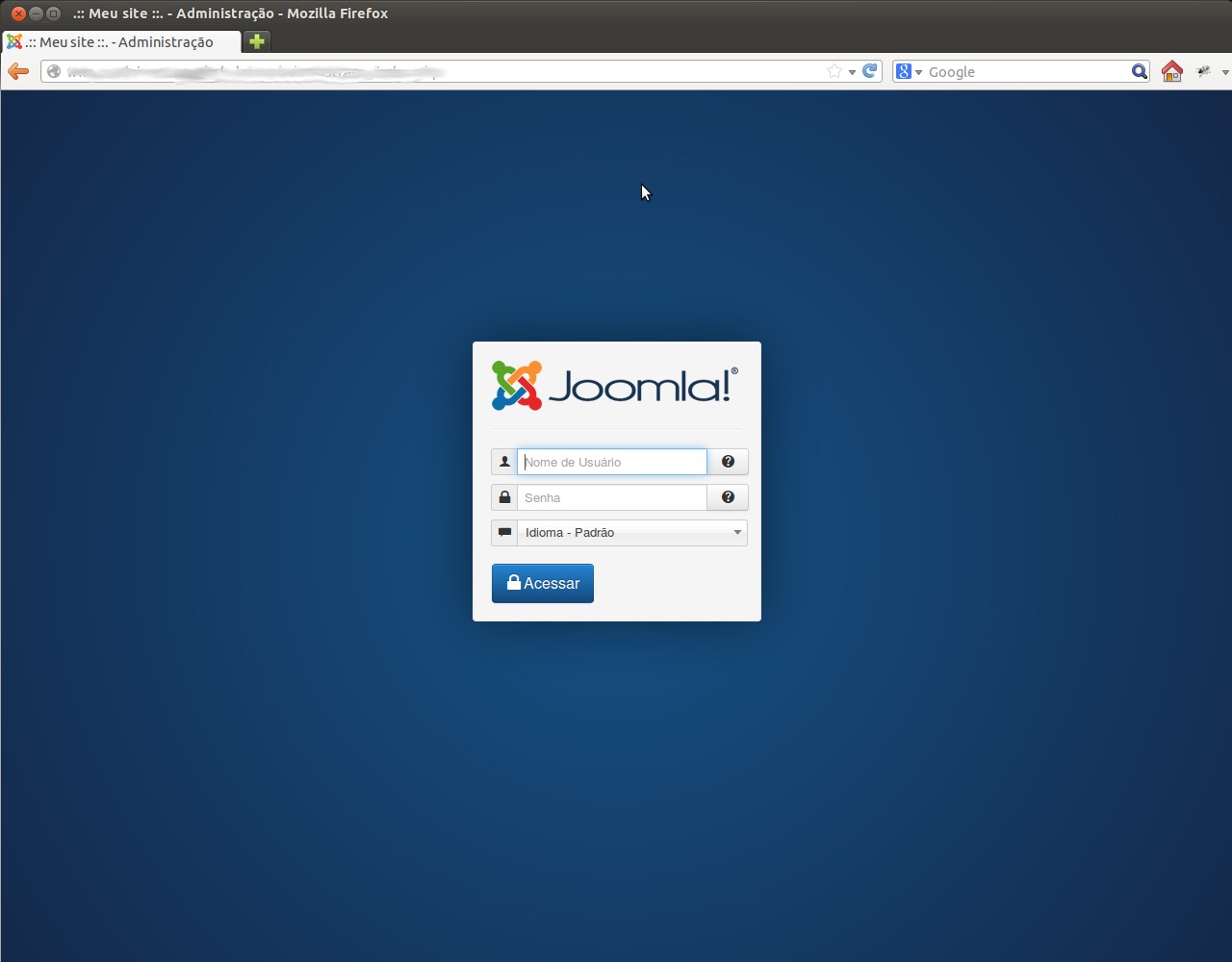Click the search magnifier icon
The image size is (1232, 962).
tap(1139, 71)
